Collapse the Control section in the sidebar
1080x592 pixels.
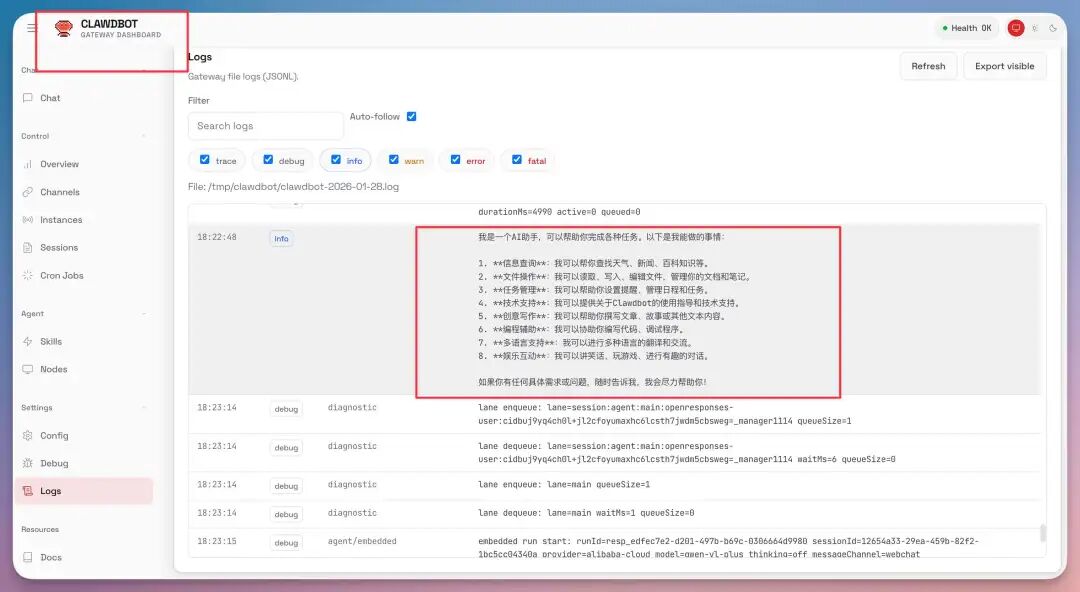click(x=145, y=135)
